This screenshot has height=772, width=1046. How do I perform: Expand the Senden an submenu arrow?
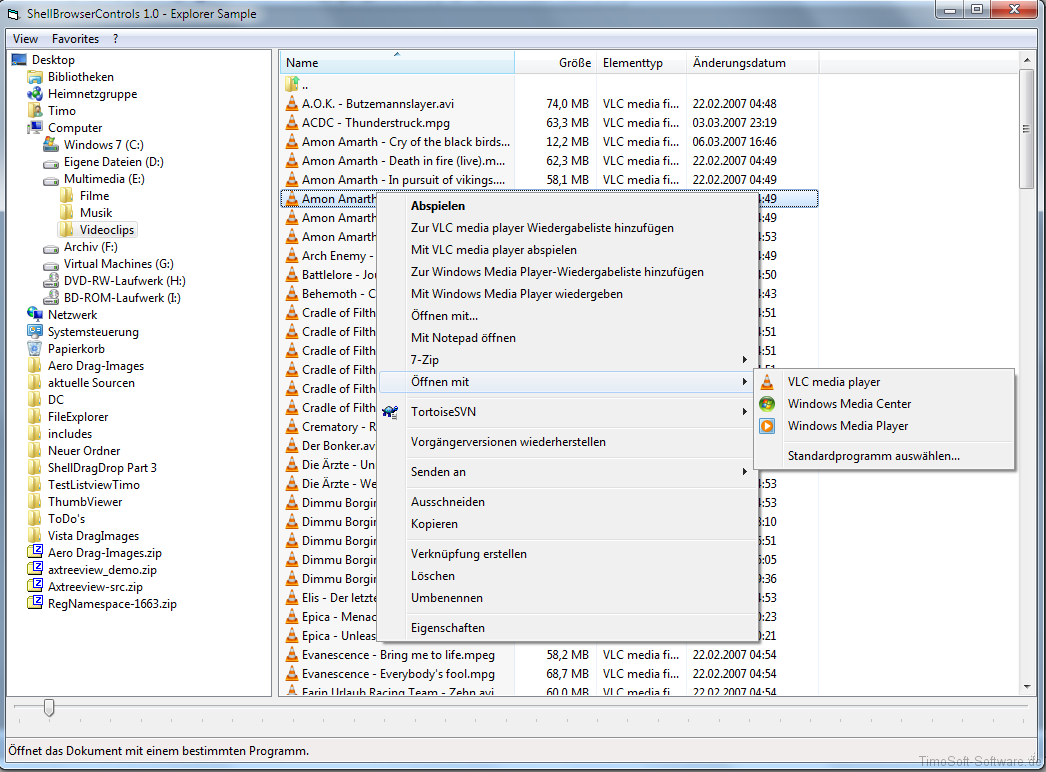pyautogui.click(x=744, y=472)
